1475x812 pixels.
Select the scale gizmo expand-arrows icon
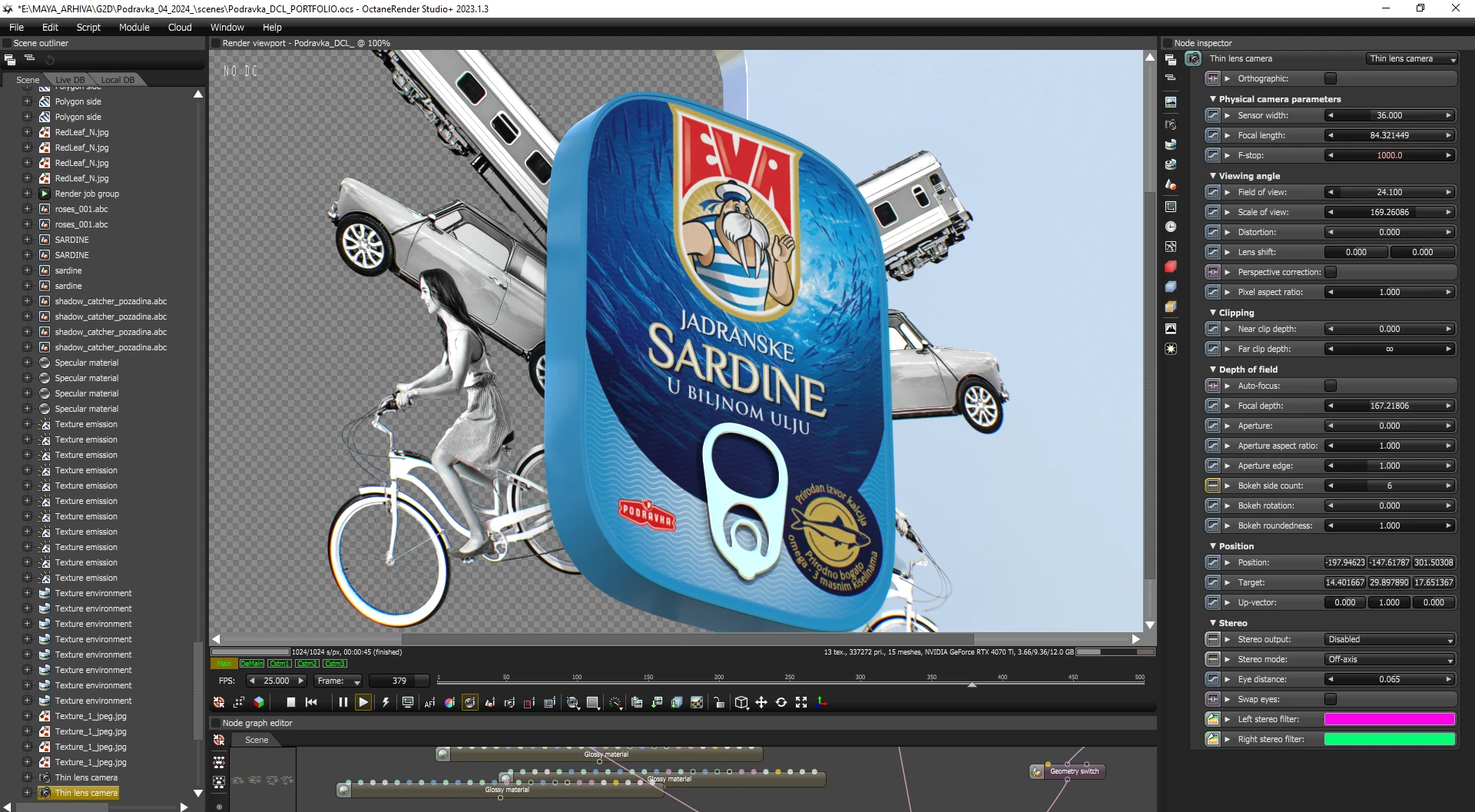801,702
